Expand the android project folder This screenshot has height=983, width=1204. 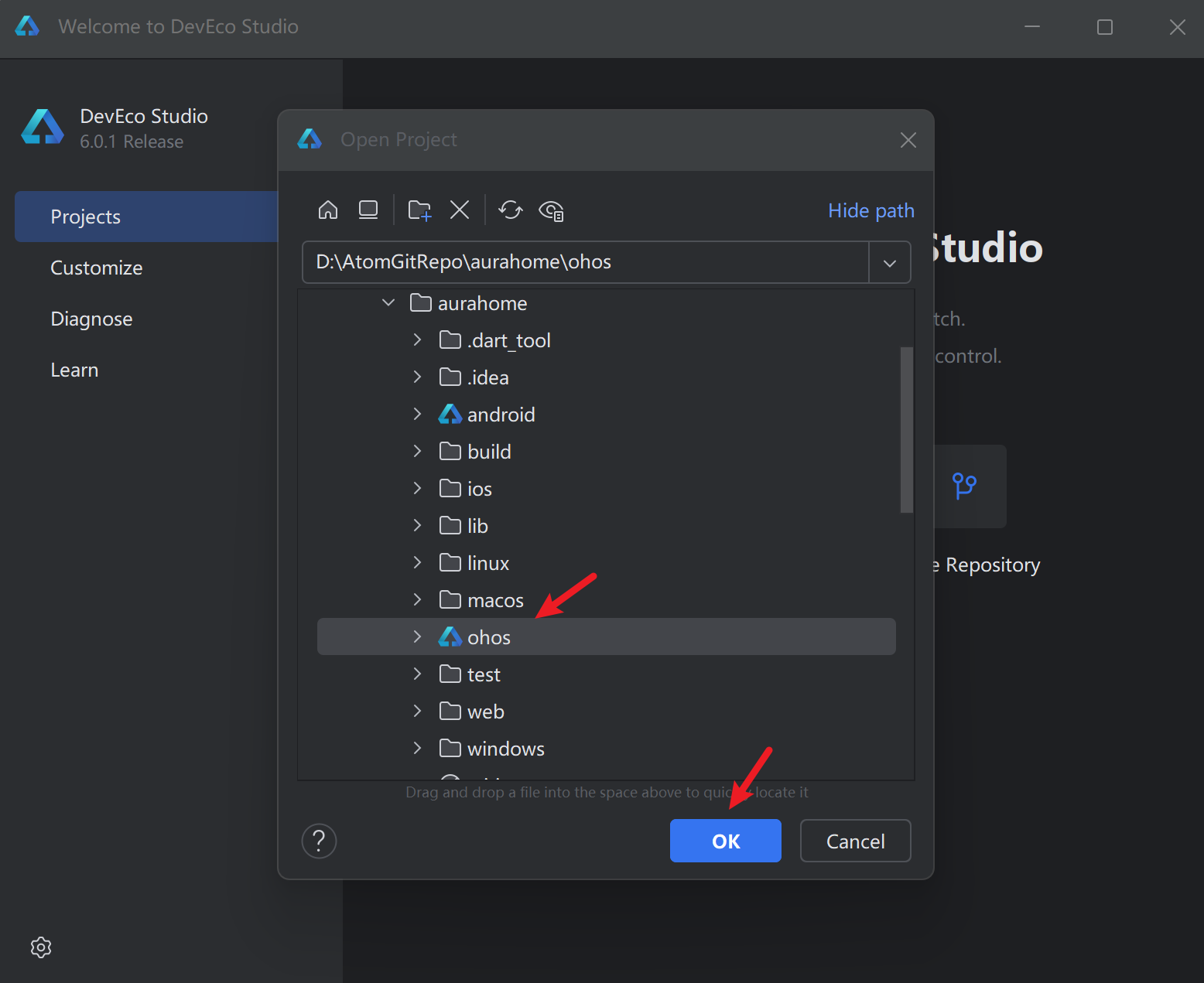tap(417, 414)
